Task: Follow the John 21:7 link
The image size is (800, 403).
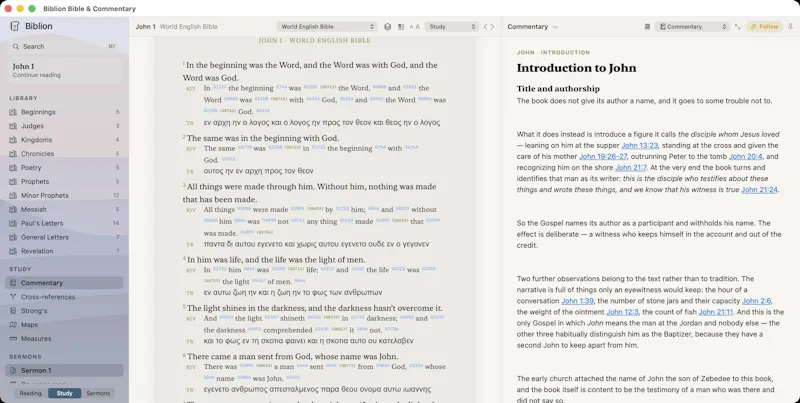Action: click(x=631, y=168)
